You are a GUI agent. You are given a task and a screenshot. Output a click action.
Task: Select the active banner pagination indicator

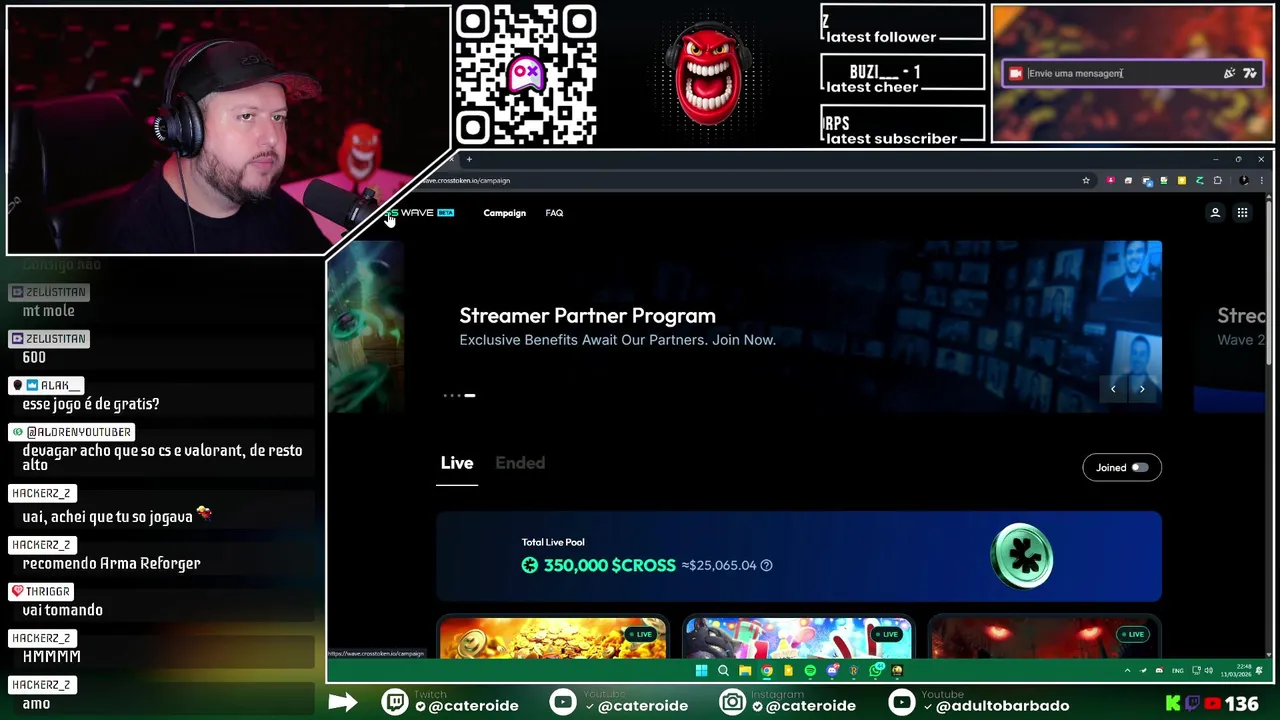[x=469, y=395]
